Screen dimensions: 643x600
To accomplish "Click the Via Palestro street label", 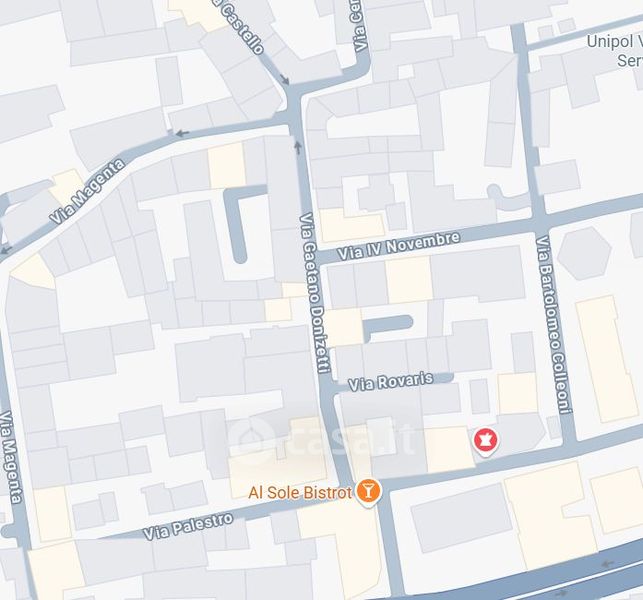I will pos(188,526).
